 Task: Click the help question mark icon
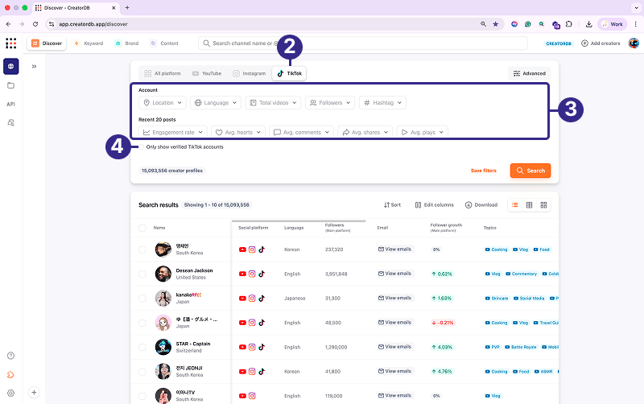(x=11, y=356)
